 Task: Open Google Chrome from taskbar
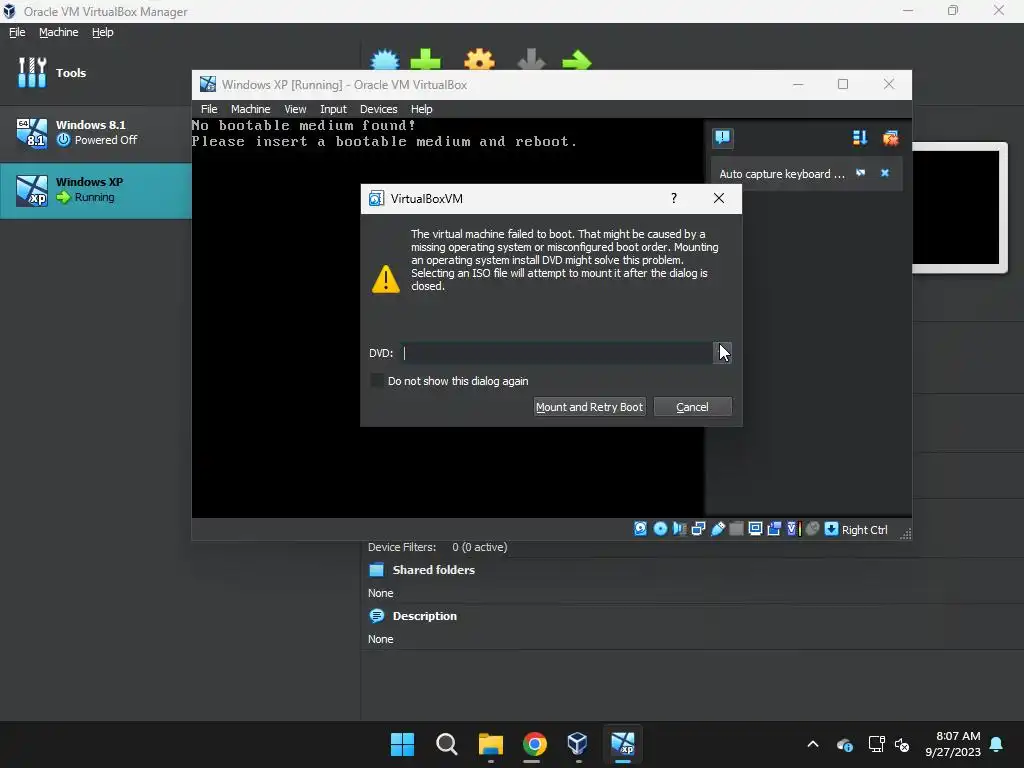coord(534,744)
